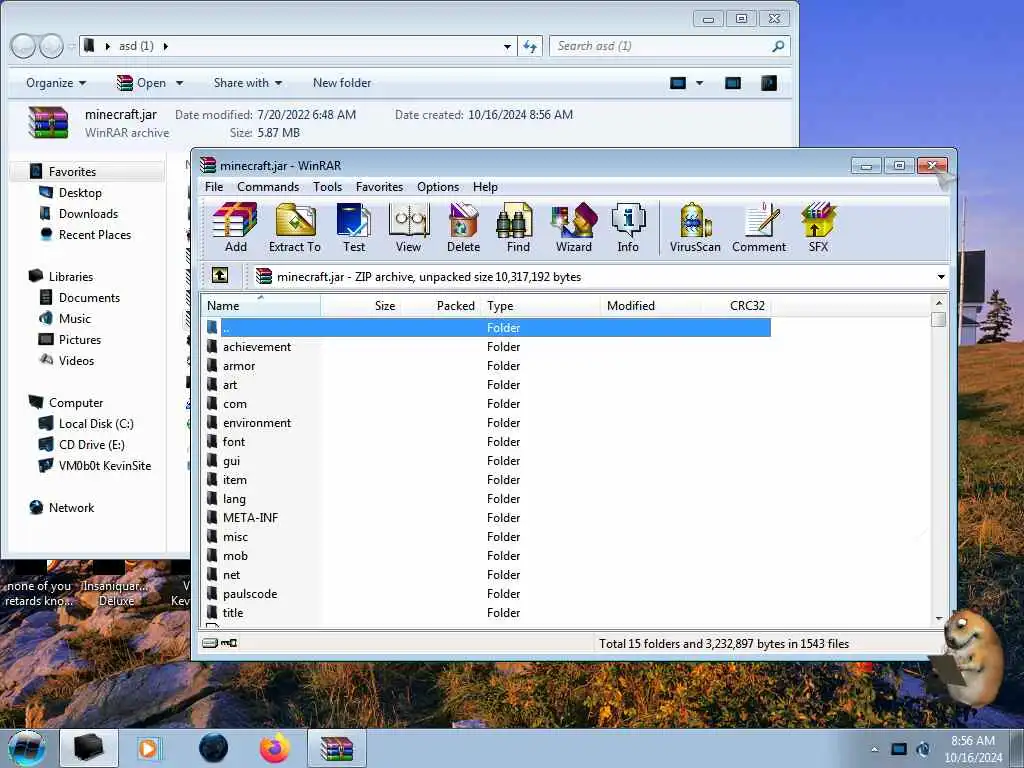Expand the WinRAR archive path dropdown
Viewport: 1024px width, 768px height.
pos(941,276)
